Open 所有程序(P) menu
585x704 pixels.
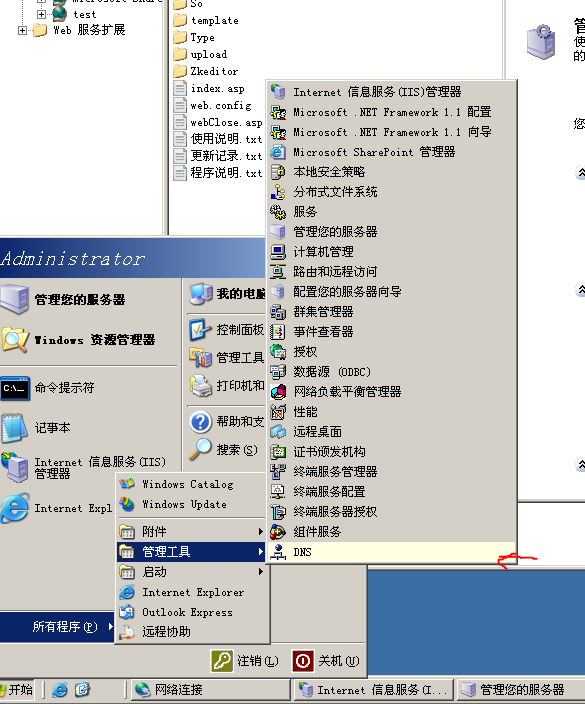[57, 626]
